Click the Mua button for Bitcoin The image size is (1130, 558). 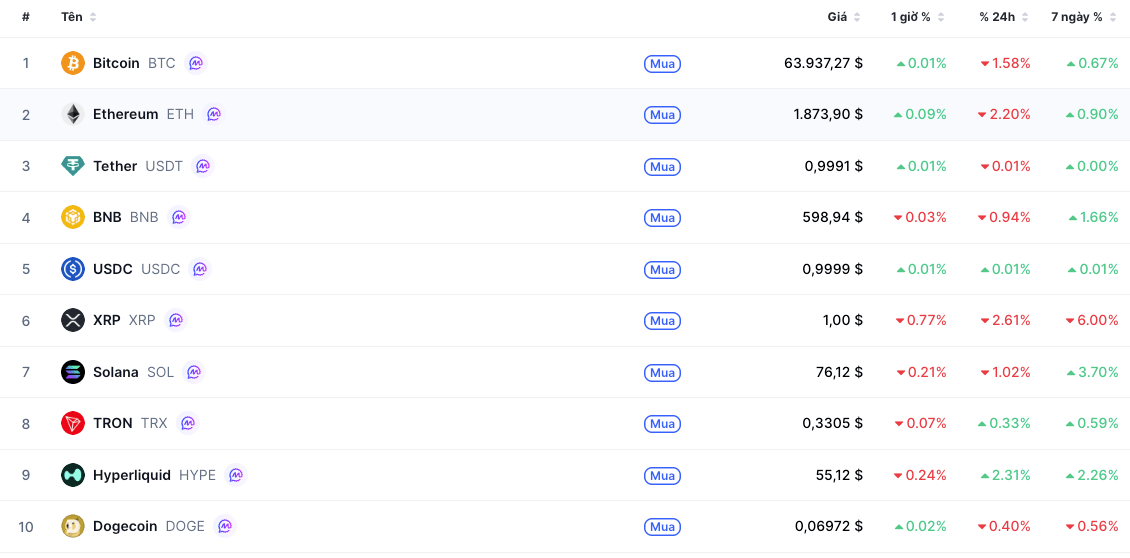tap(662, 63)
